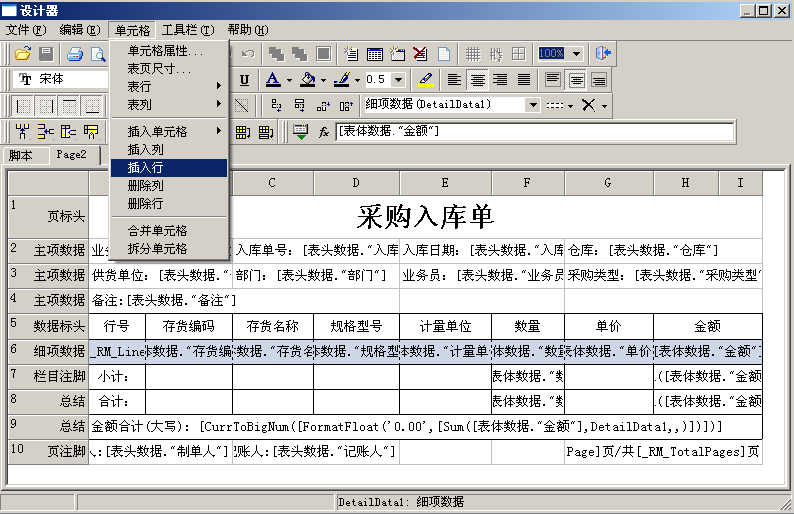Open print preview with magnifier icon
794x514 pixels.
pos(98,54)
